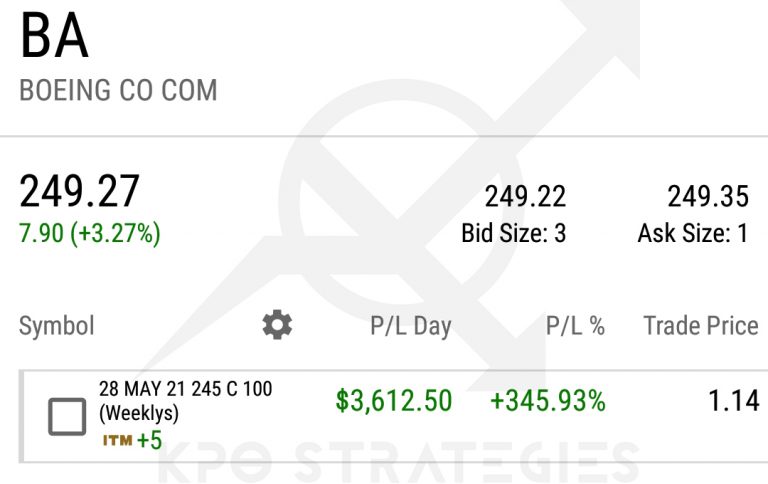768x484 pixels.
Task: Click the 7.90 (+3.27%) daily change
Action: 90,233
